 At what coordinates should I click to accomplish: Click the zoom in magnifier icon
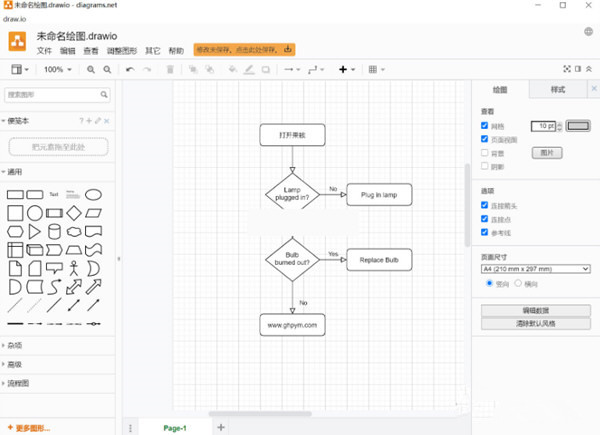[x=91, y=70]
